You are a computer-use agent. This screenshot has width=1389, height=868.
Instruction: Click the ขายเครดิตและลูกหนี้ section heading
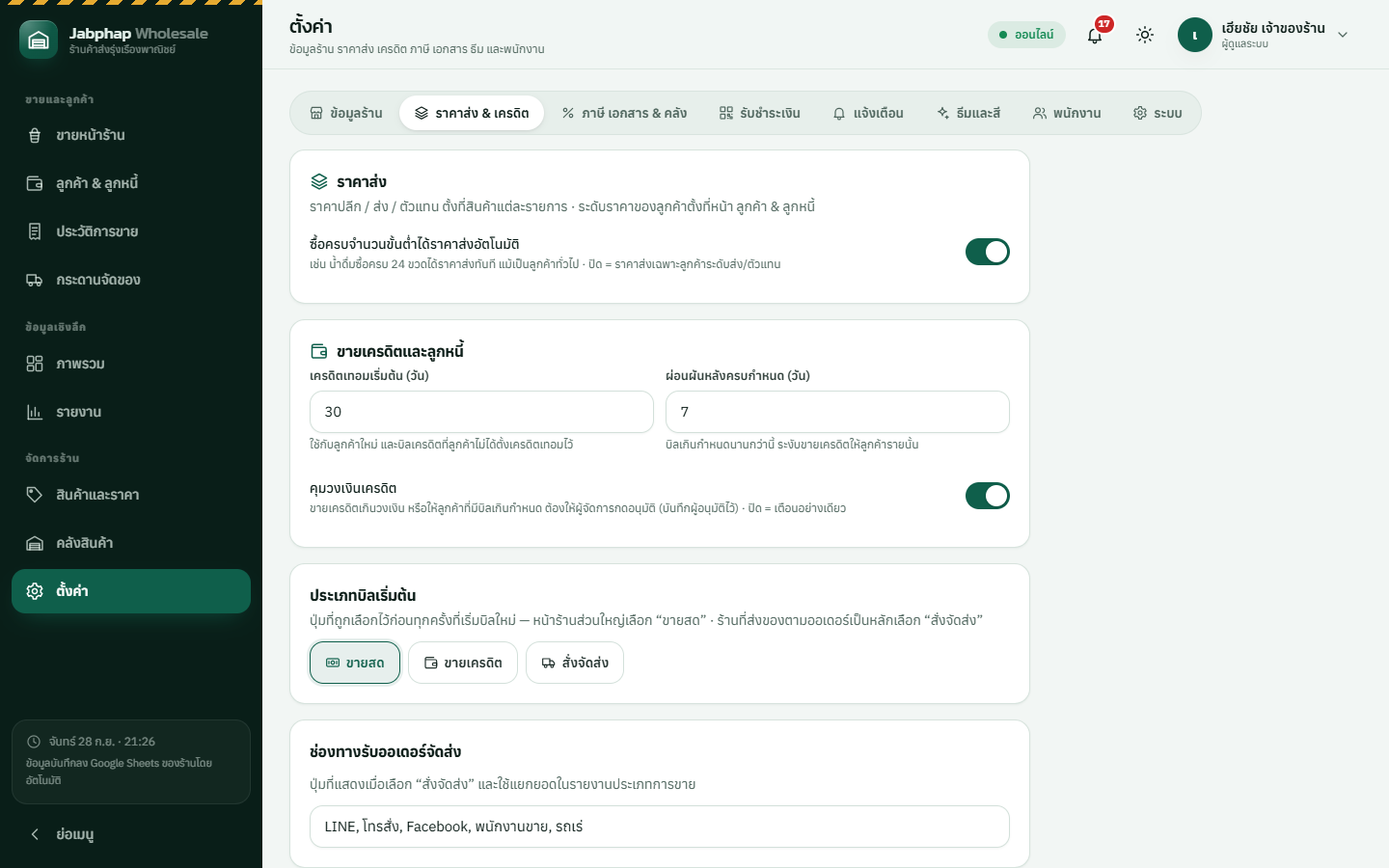tap(400, 351)
